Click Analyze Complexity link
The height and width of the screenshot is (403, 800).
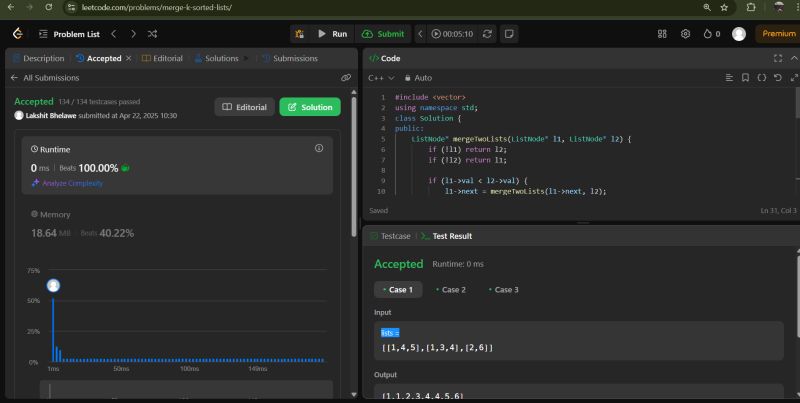tap(67, 183)
